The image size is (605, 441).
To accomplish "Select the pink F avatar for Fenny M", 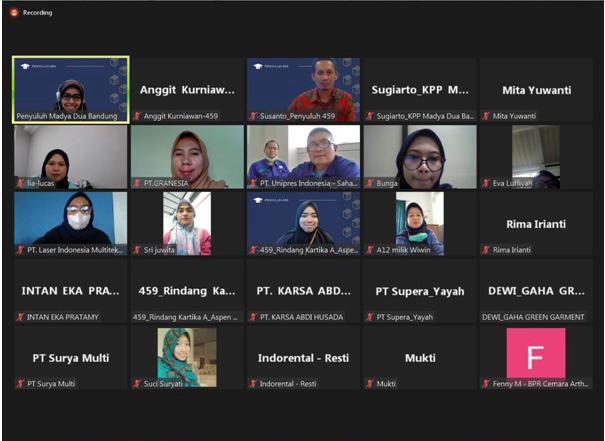I will [x=536, y=353].
